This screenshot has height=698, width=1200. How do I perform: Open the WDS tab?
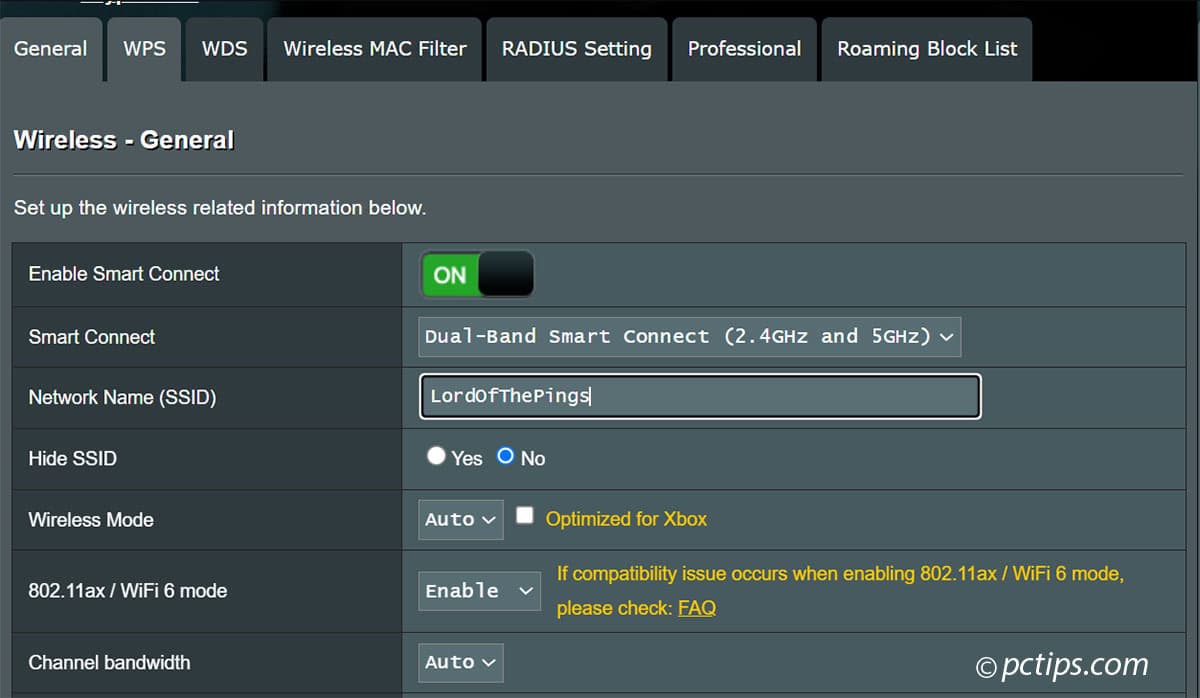pos(223,48)
